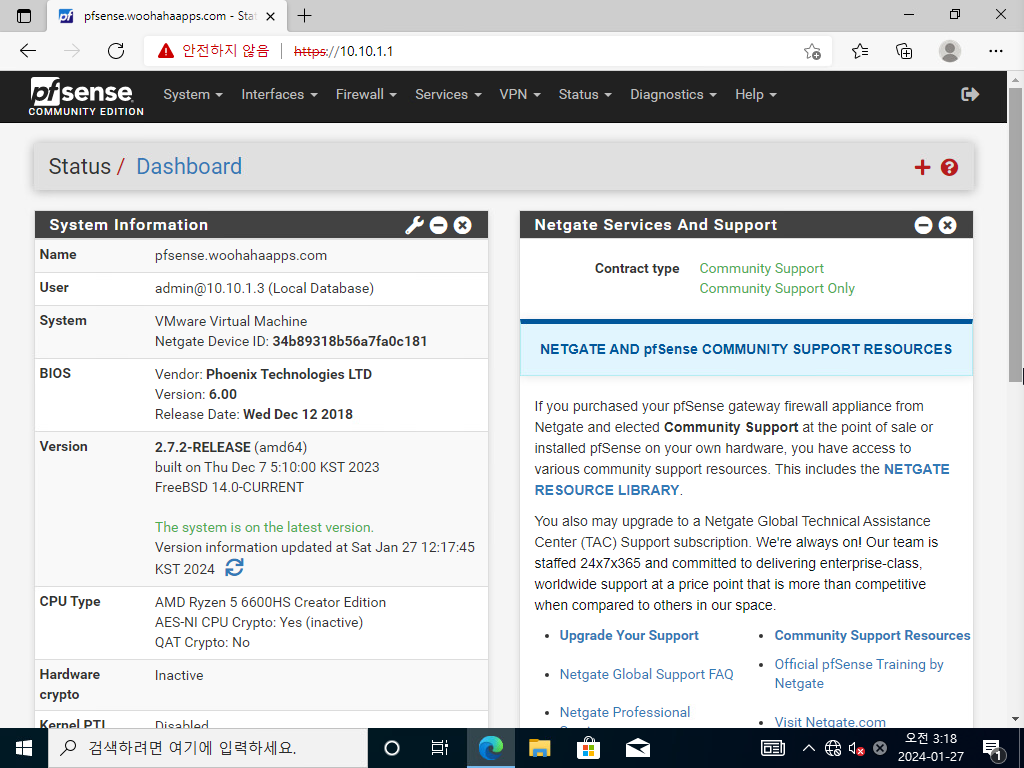
Task: Close the System Information widget
Action: click(x=462, y=225)
